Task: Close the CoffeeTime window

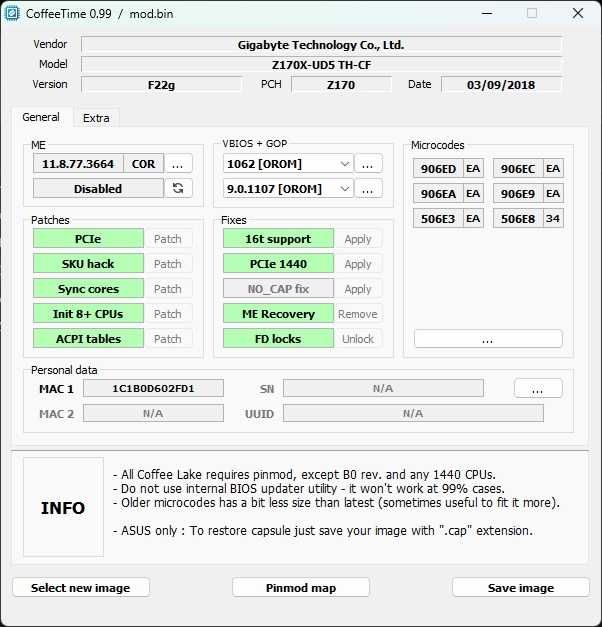Action: [578, 14]
